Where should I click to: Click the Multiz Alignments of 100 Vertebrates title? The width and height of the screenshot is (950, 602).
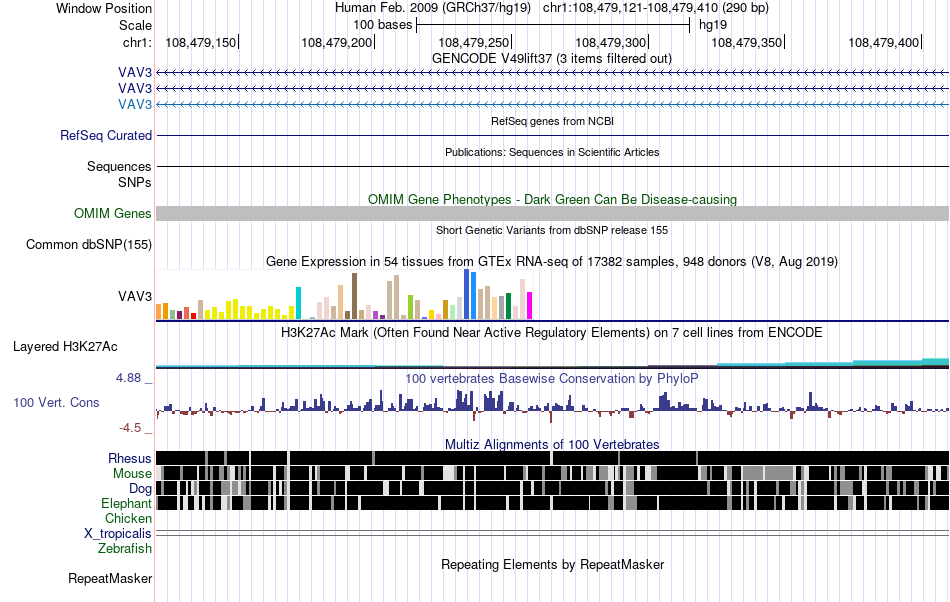[552, 444]
